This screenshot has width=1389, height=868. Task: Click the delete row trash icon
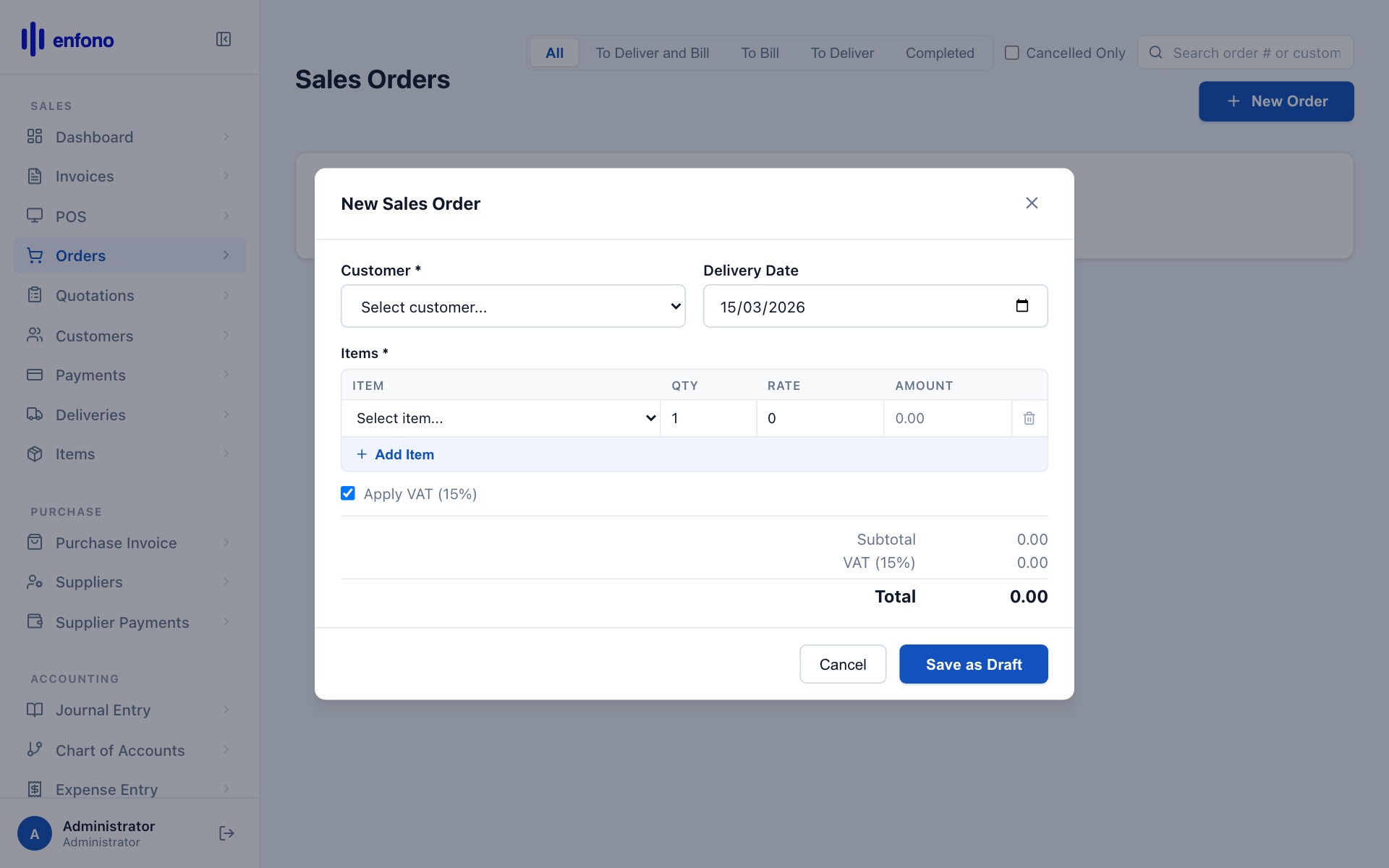(x=1029, y=418)
